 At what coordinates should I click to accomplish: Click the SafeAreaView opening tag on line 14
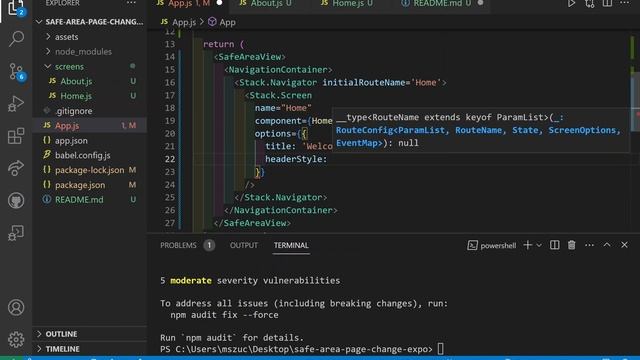pyautogui.click(x=249, y=57)
